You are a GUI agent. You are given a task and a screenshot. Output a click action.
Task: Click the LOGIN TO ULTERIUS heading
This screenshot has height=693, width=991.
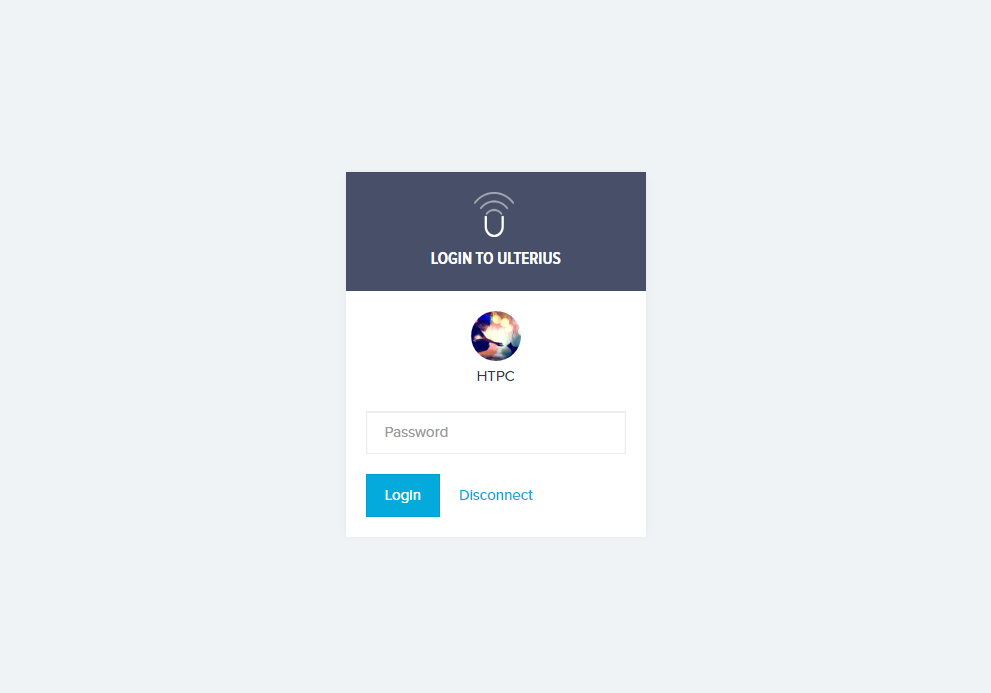(x=496, y=259)
